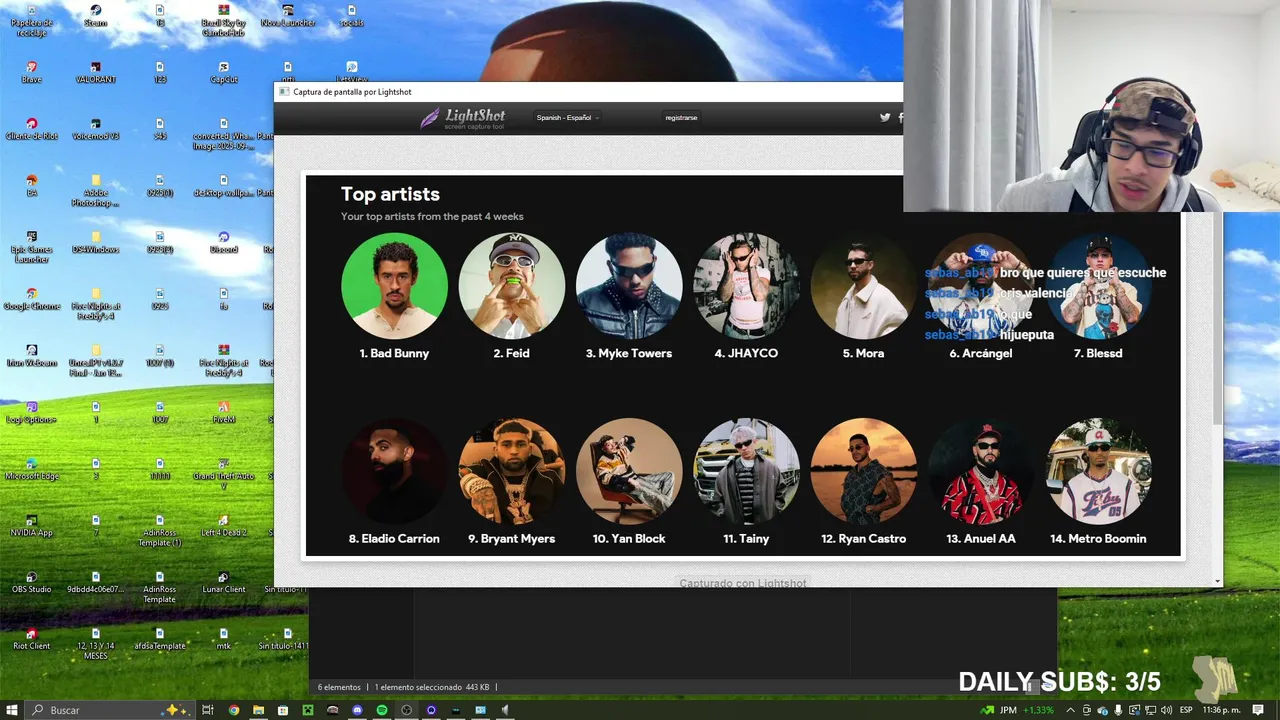The image size is (1280, 720).
Task: Open the Spanish - Español language dropdown
Action: pyautogui.click(x=567, y=118)
